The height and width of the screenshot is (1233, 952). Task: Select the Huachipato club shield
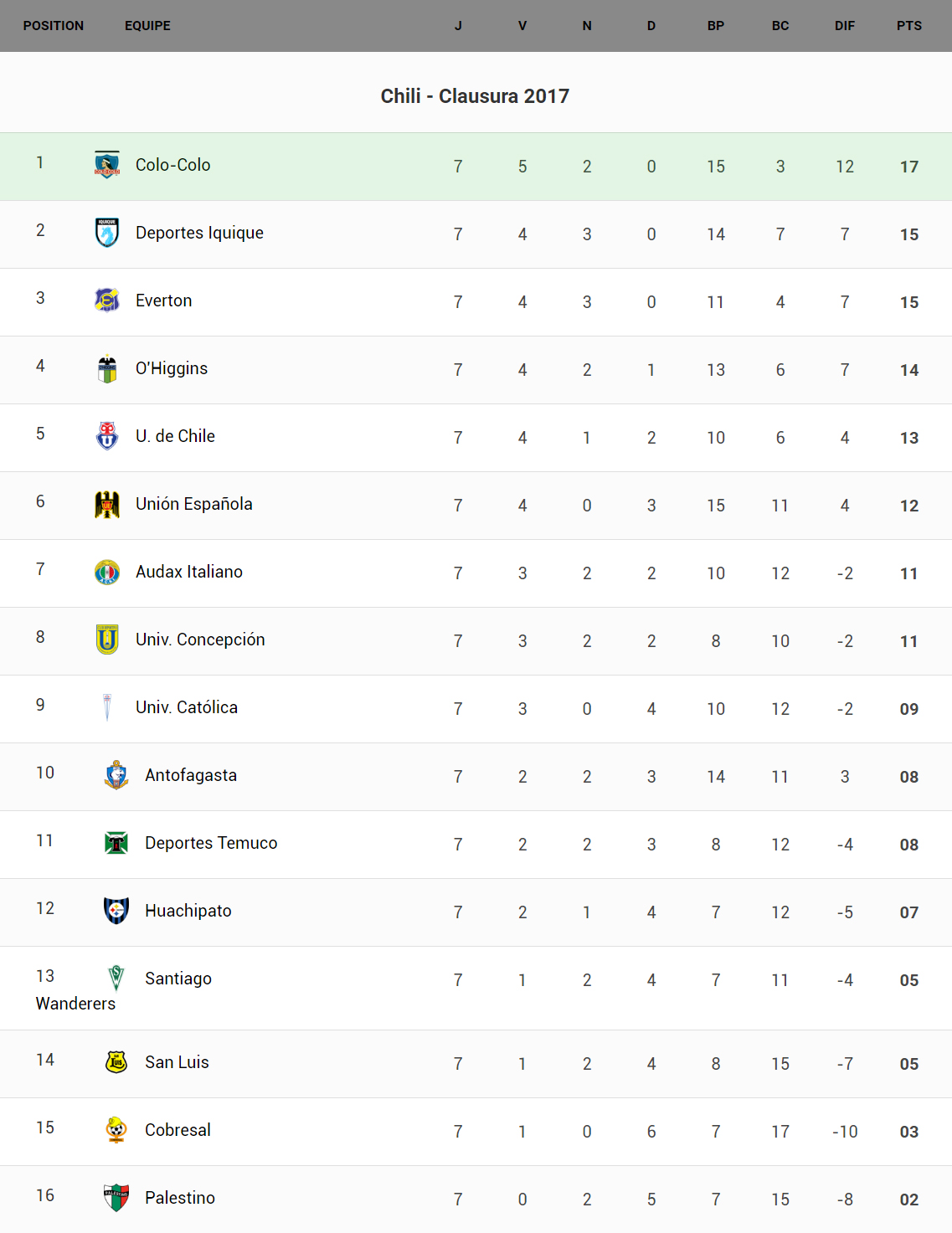116,911
